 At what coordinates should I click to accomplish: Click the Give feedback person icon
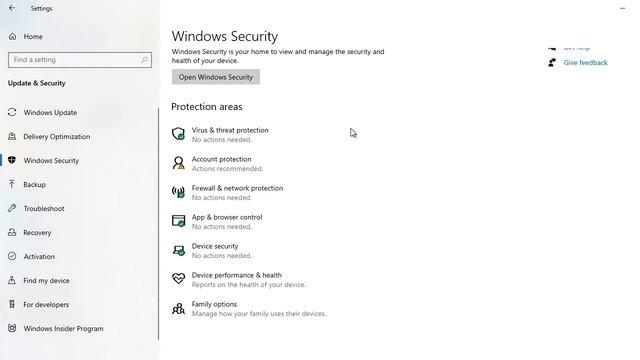pos(552,62)
